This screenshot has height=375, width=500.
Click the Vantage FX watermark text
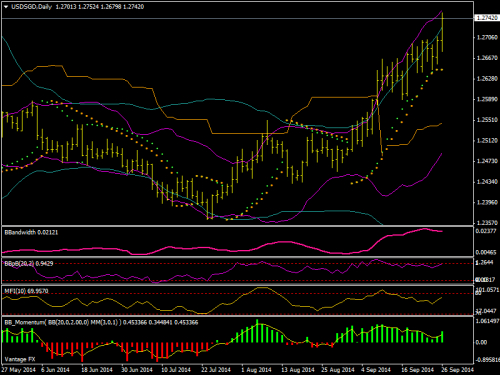pyautogui.click(x=20, y=359)
